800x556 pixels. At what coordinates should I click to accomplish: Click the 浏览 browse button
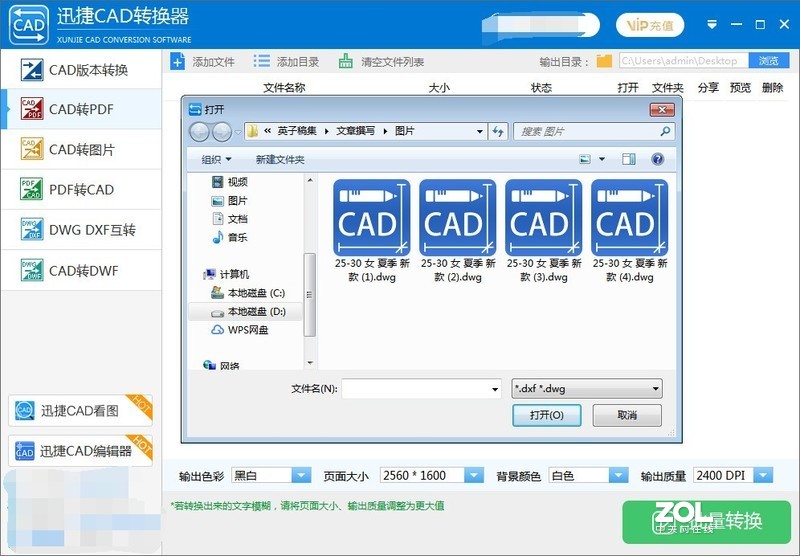(768, 61)
